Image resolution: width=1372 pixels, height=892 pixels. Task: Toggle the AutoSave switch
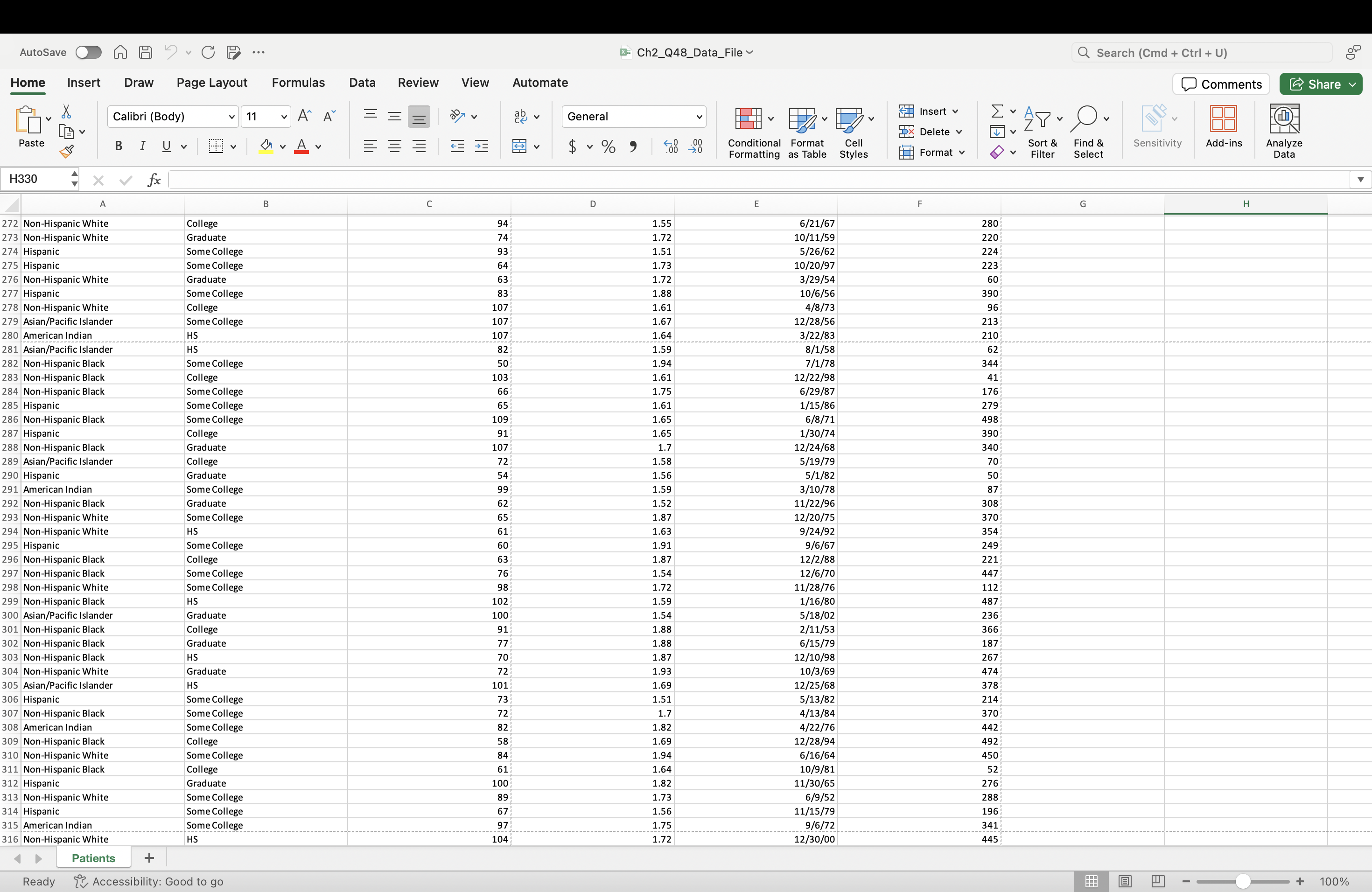[x=88, y=52]
